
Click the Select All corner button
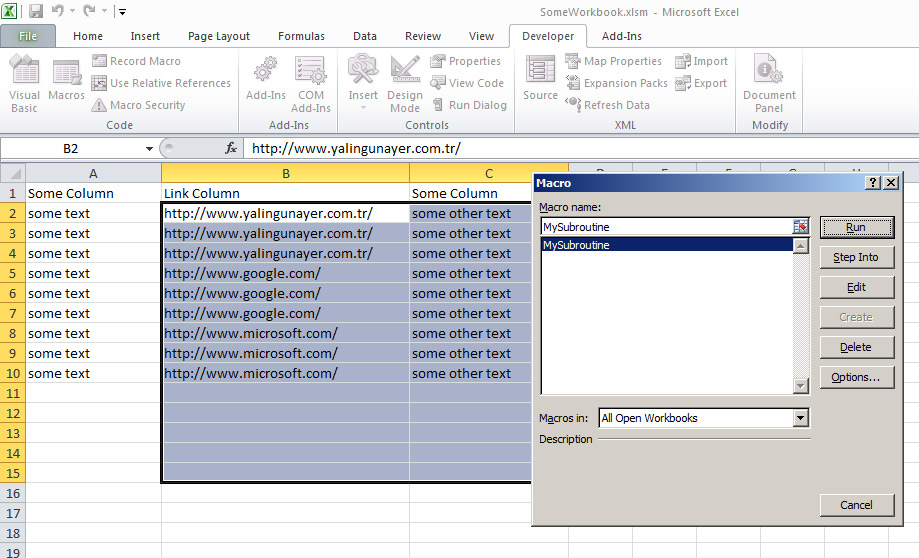click(13, 173)
